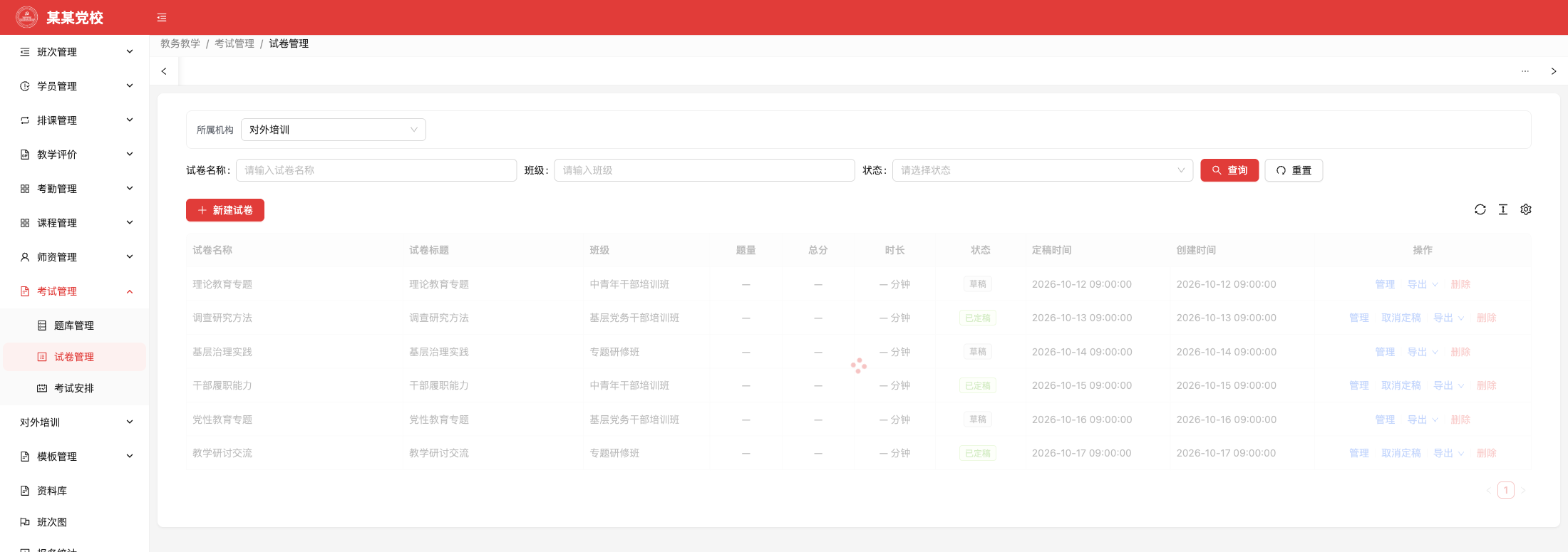Viewport: 1568px width, 552px height.
Task: Click 题库管理 submenu icon
Action: [42, 326]
